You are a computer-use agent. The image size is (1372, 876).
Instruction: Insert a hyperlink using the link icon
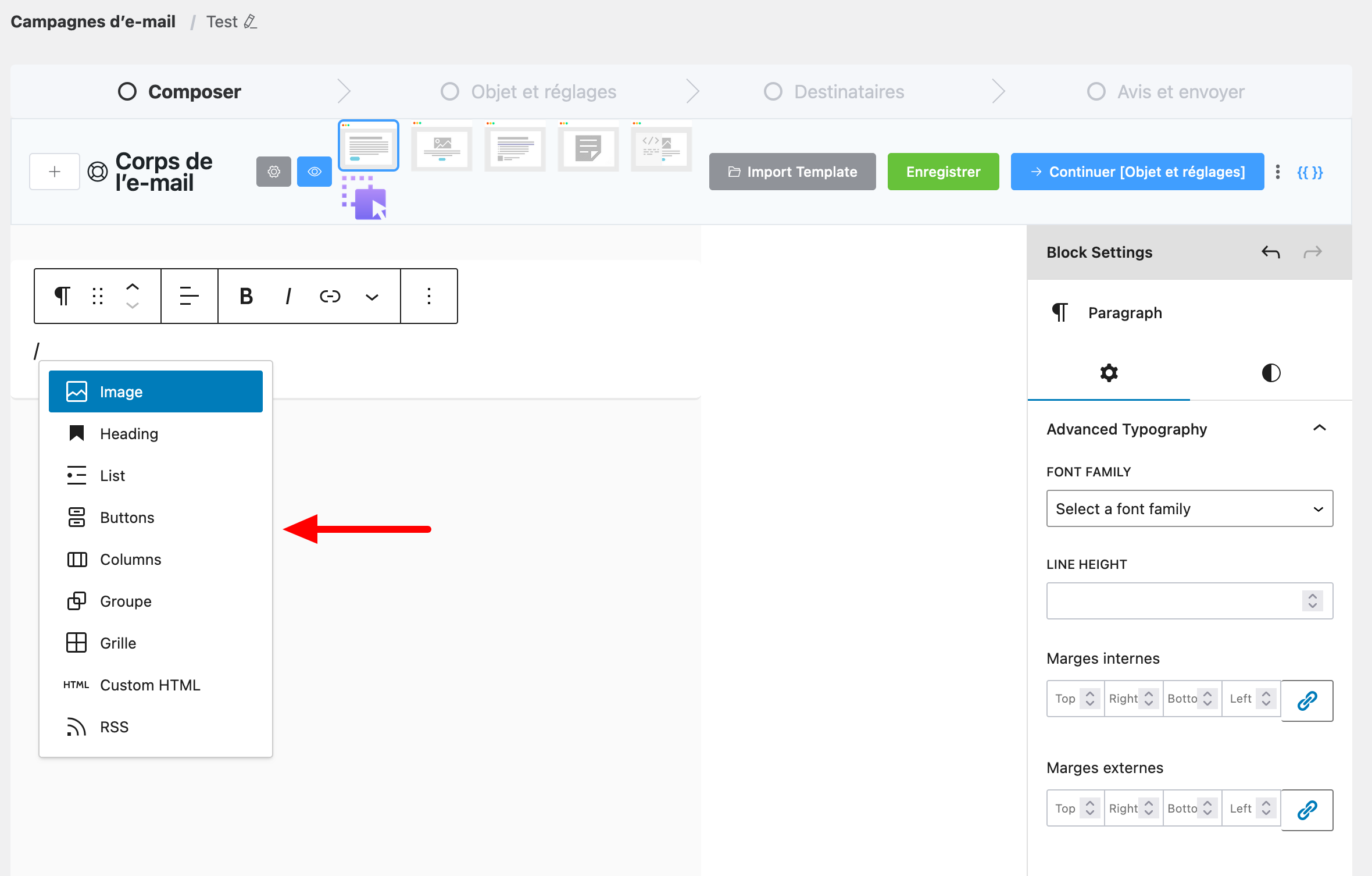[330, 296]
